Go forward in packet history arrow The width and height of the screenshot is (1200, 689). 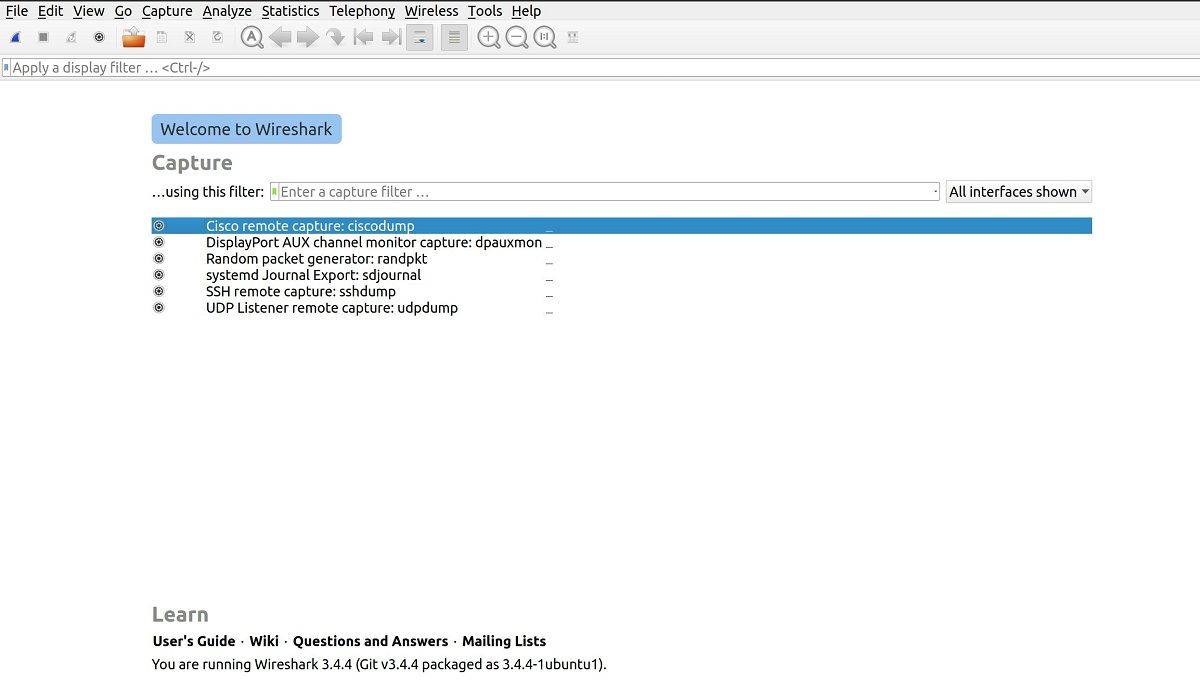point(308,38)
